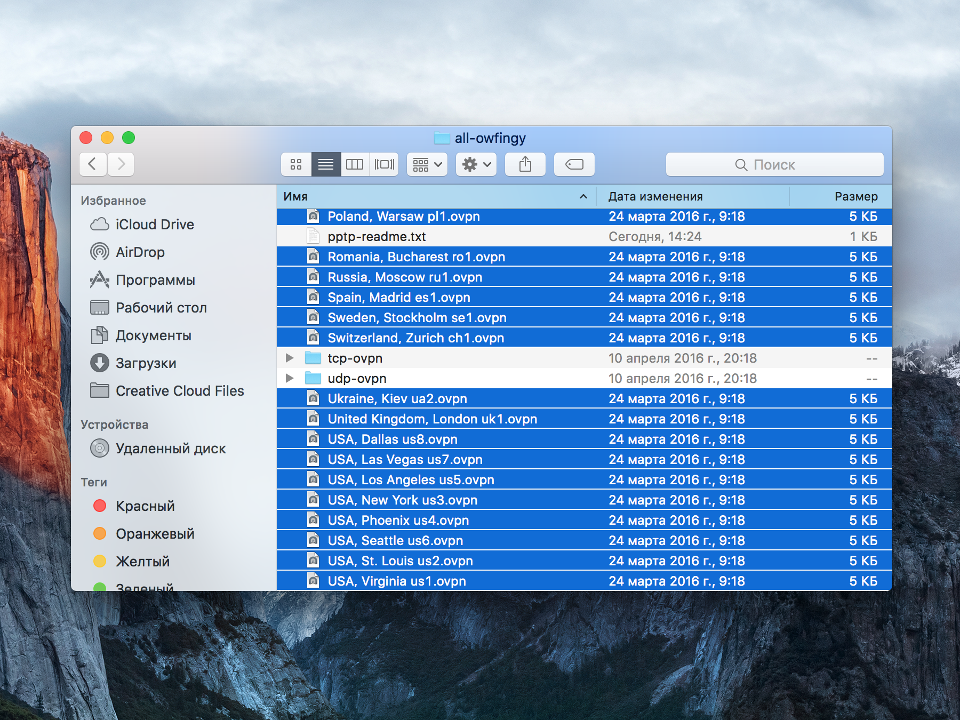Select United Kingdom, London uk1.ovpn file
The image size is (960, 720).
(584, 419)
